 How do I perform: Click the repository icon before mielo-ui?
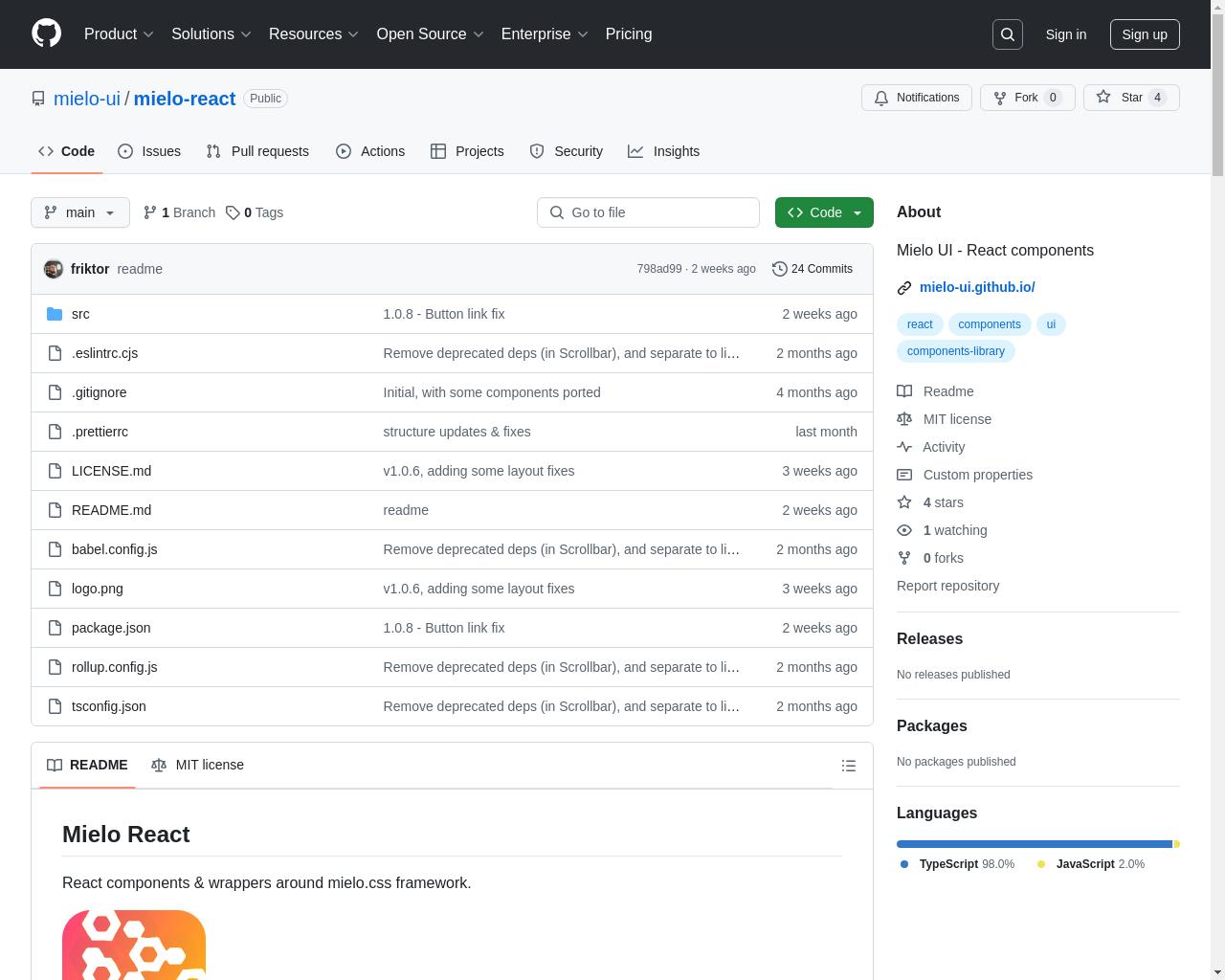click(x=38, y=99)
